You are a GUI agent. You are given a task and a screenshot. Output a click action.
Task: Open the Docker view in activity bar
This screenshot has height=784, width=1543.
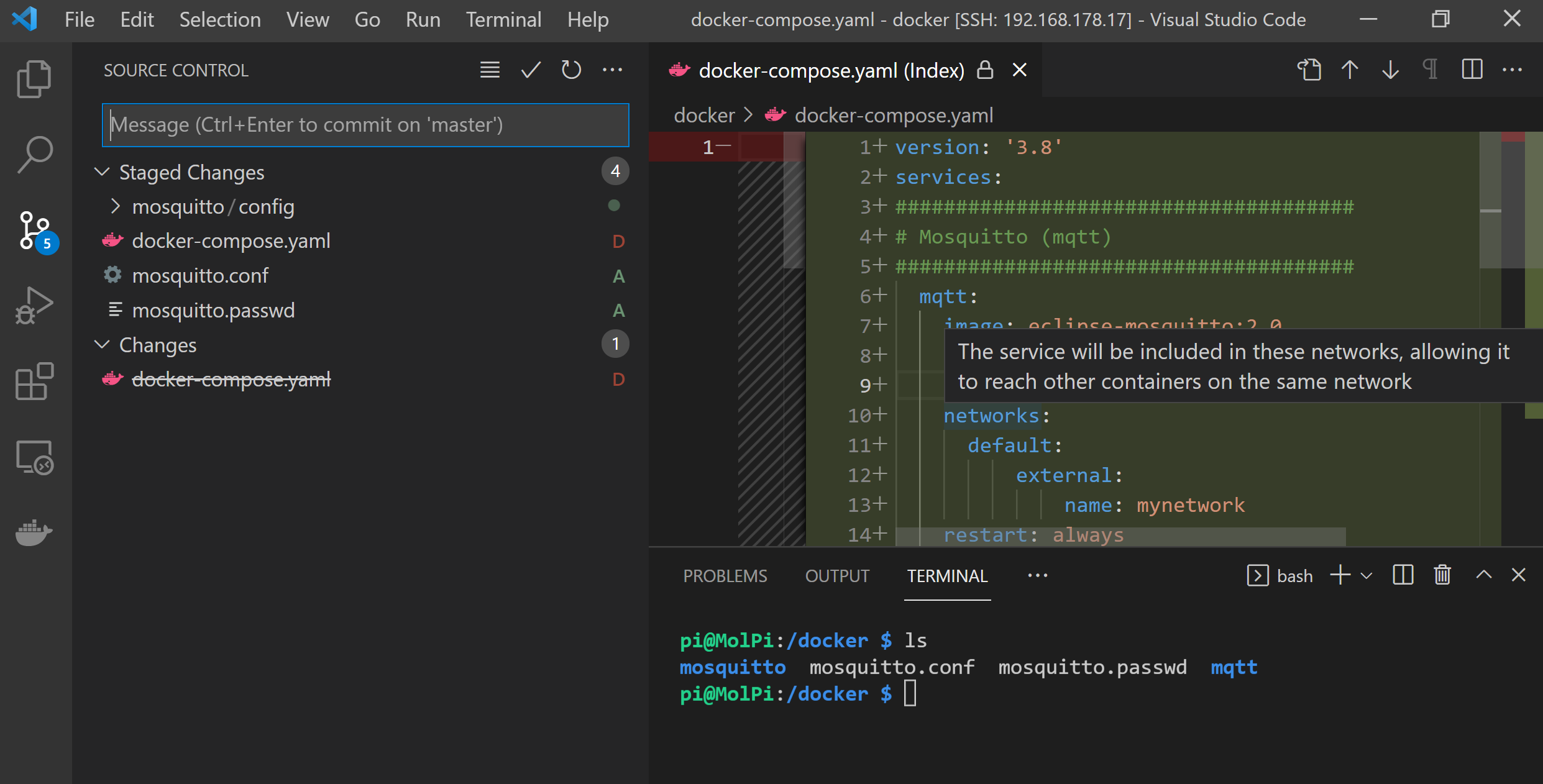(x=34, y=532)
